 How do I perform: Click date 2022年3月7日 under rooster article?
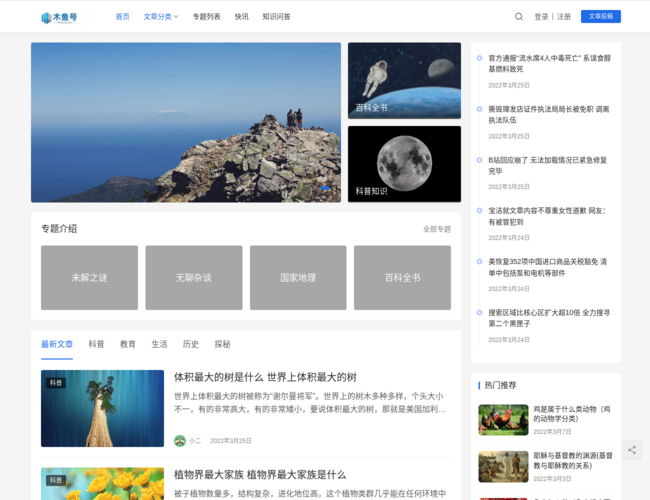(x=552, y=432)
